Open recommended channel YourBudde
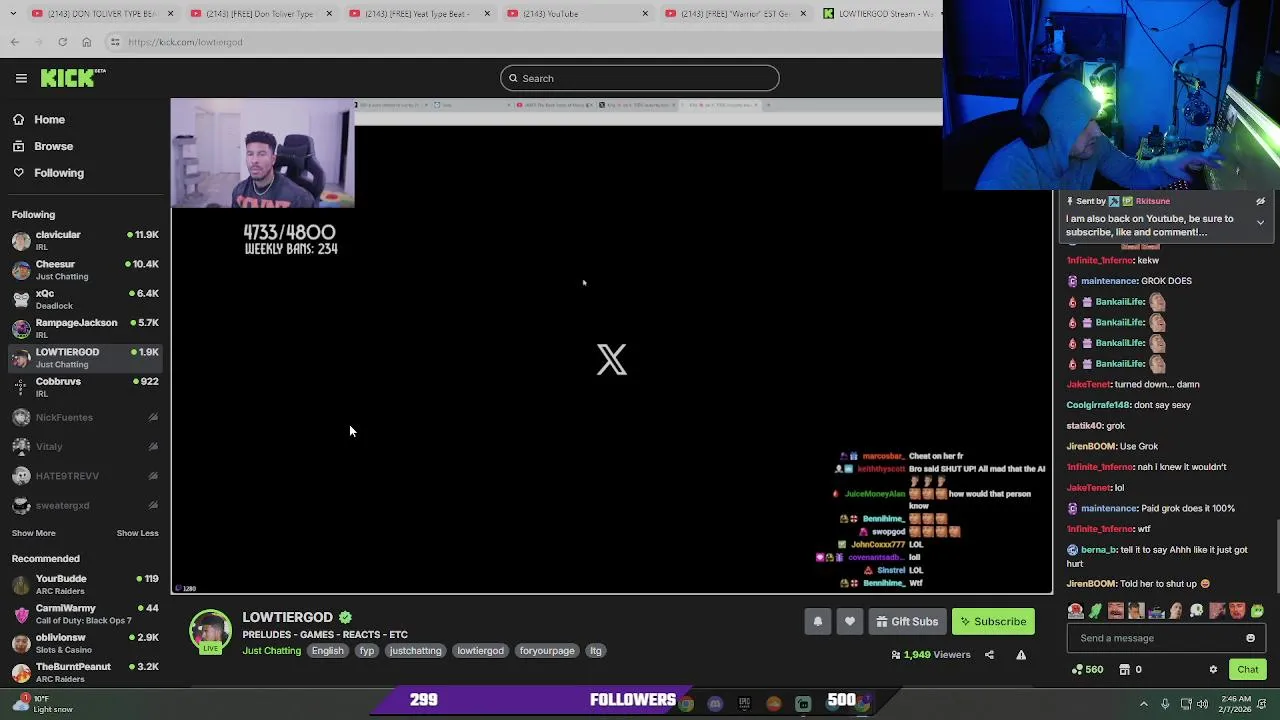Viewport: 1280px width, 720px height. 85,584
